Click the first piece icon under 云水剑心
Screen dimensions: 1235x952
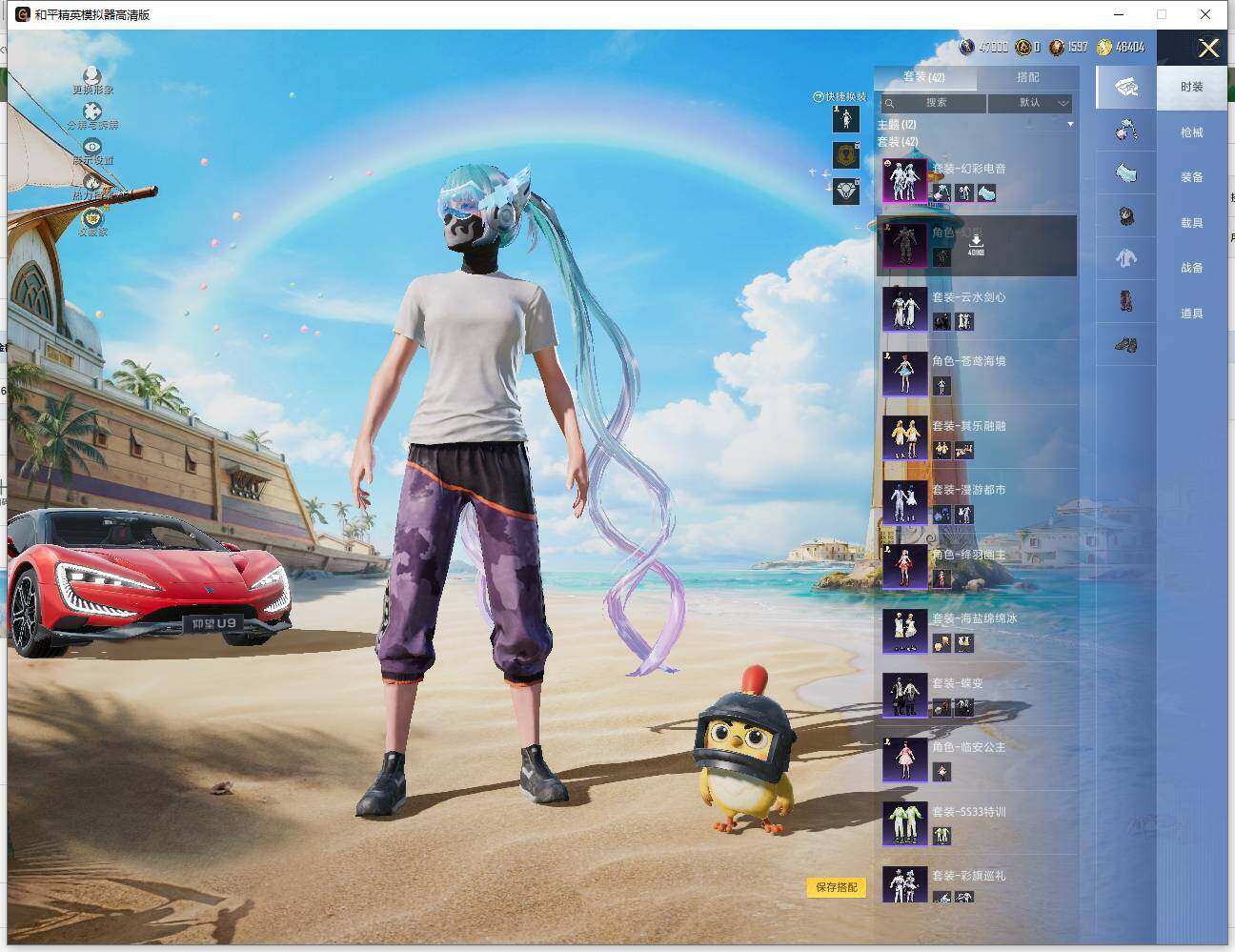[x=941, y=322]
